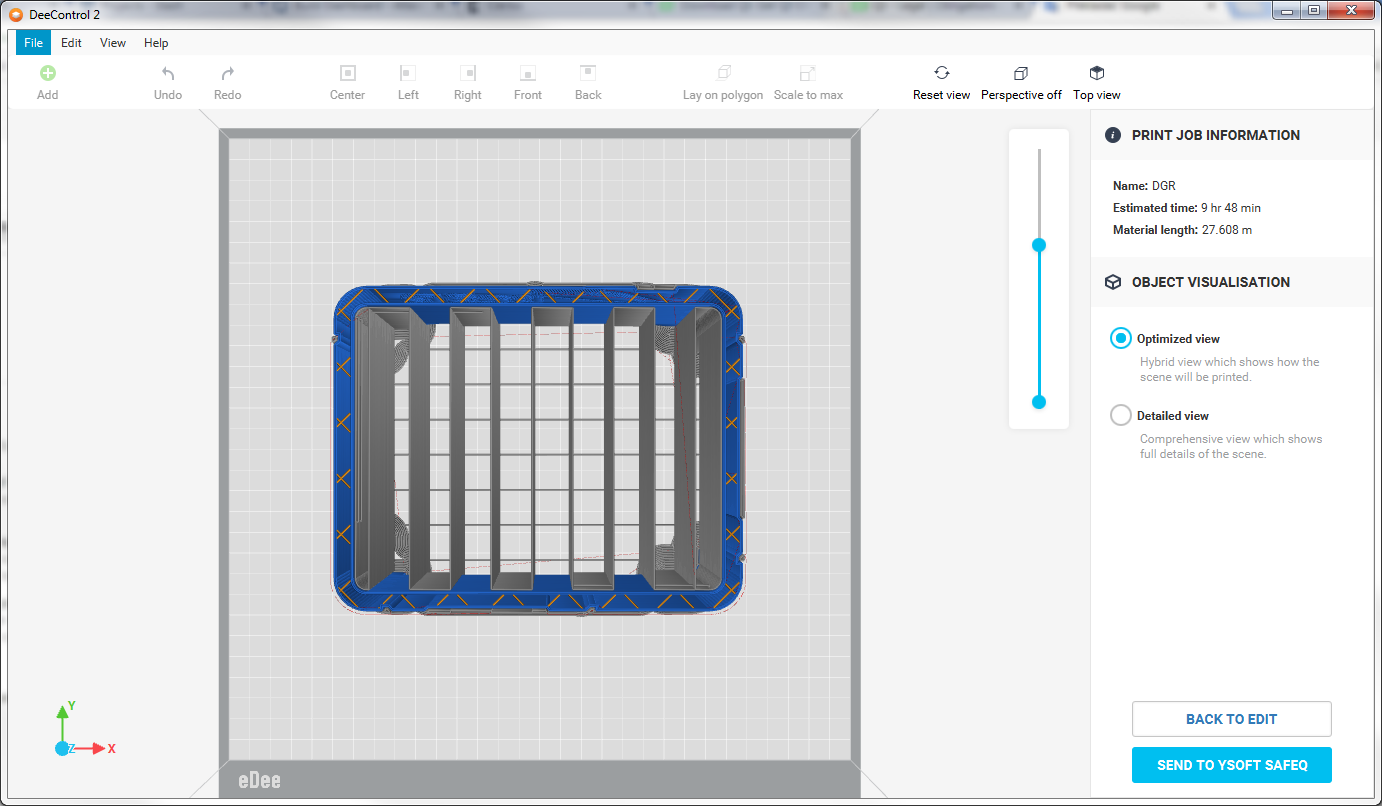Open the File menu
The width and height of the screenshot is (1382, 806).
pyautogui.click(x=33, y=43)
